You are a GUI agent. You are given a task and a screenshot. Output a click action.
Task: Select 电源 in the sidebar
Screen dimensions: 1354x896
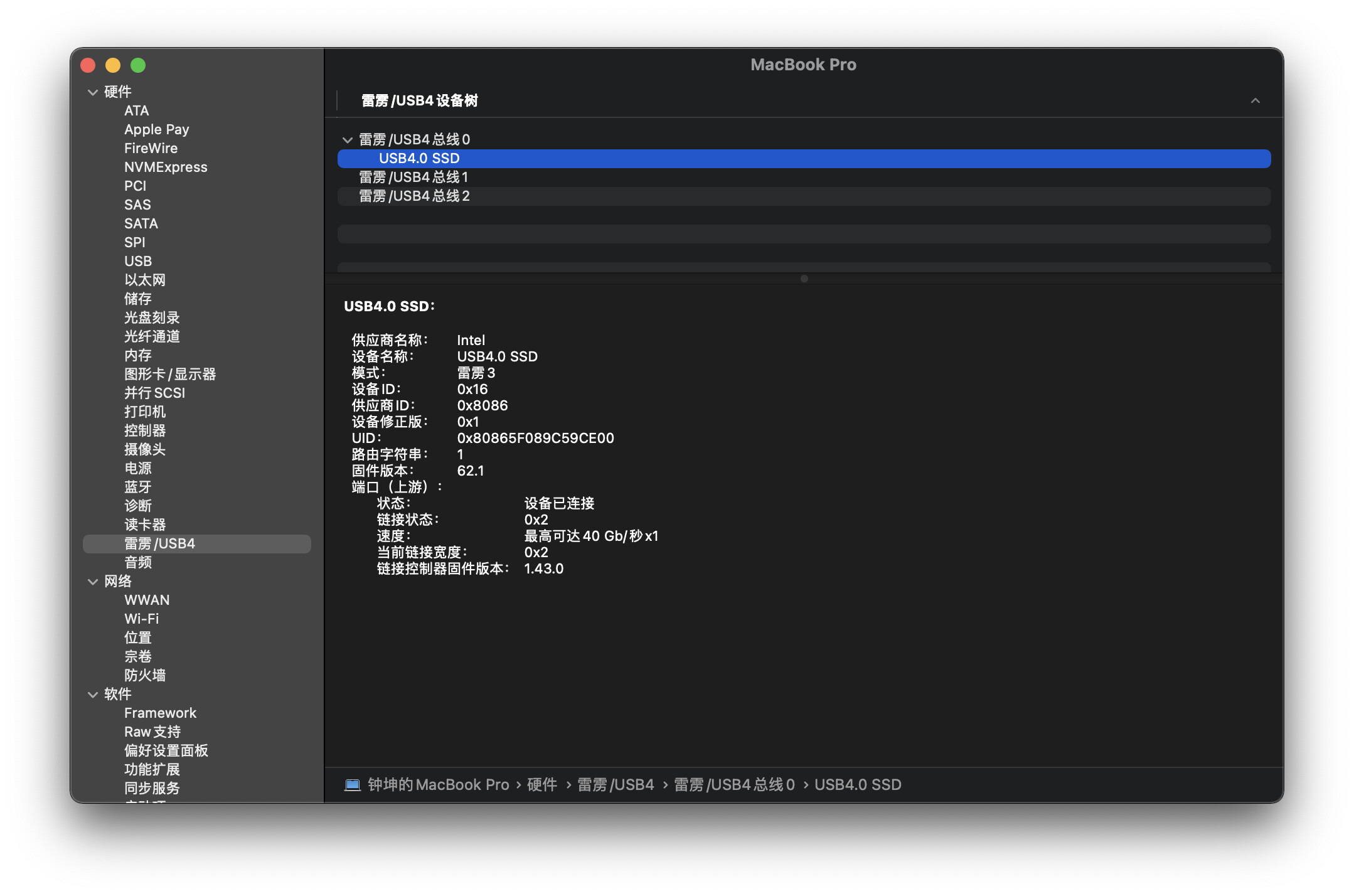click(138, 469)
